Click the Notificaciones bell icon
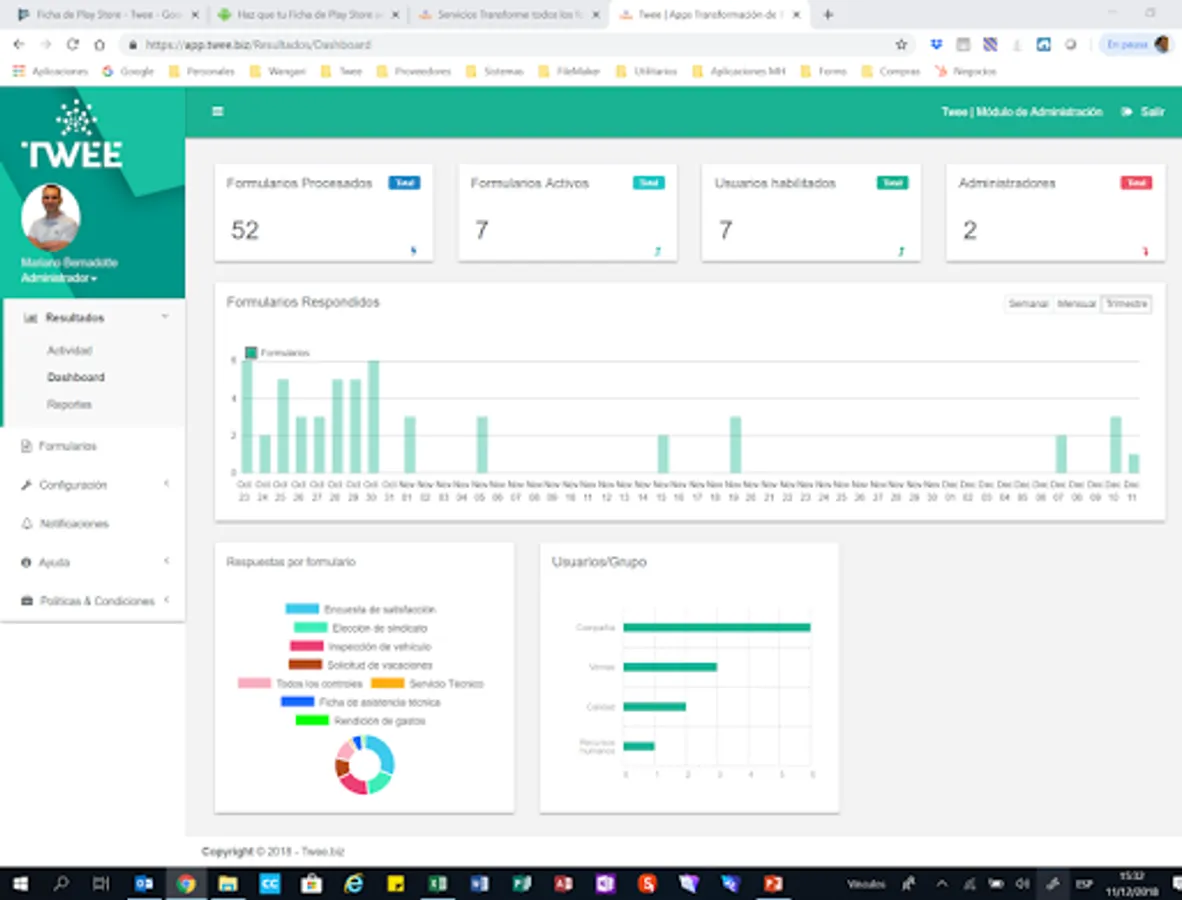 tap(27, 524)
